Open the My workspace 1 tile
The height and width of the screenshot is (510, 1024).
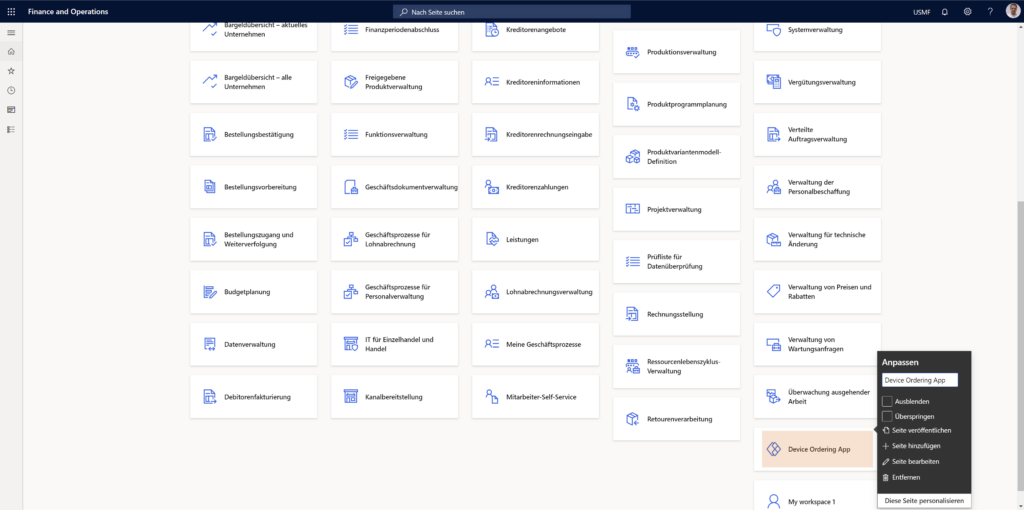[817, 496]
